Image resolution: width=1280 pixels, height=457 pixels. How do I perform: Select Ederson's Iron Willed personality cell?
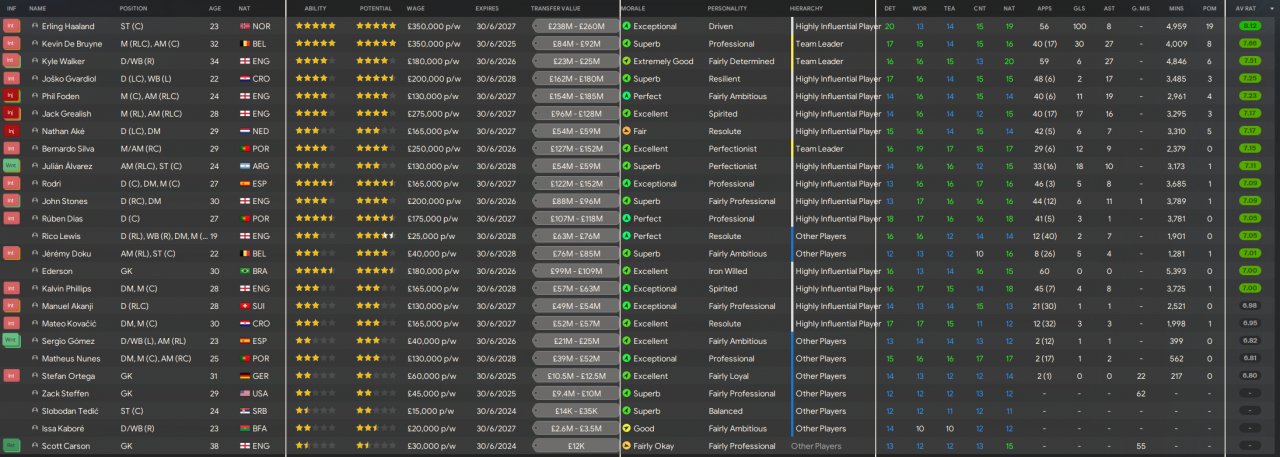tap(728, 271)
